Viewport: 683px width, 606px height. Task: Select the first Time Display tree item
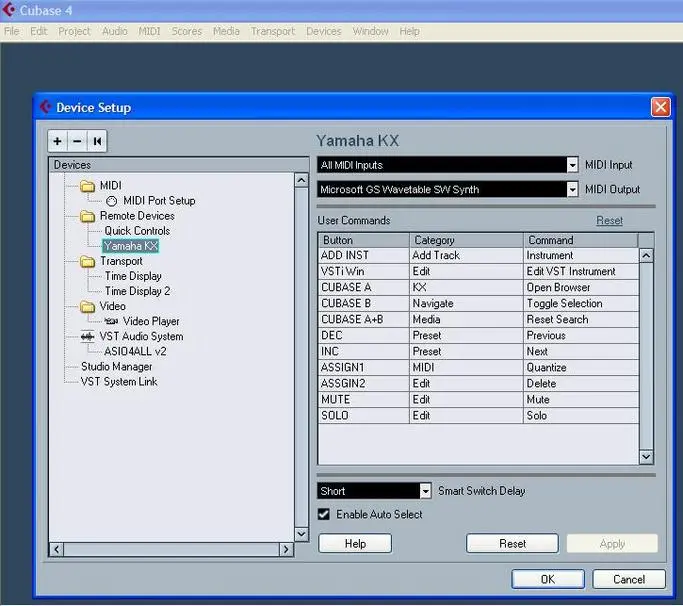point(133,276)
